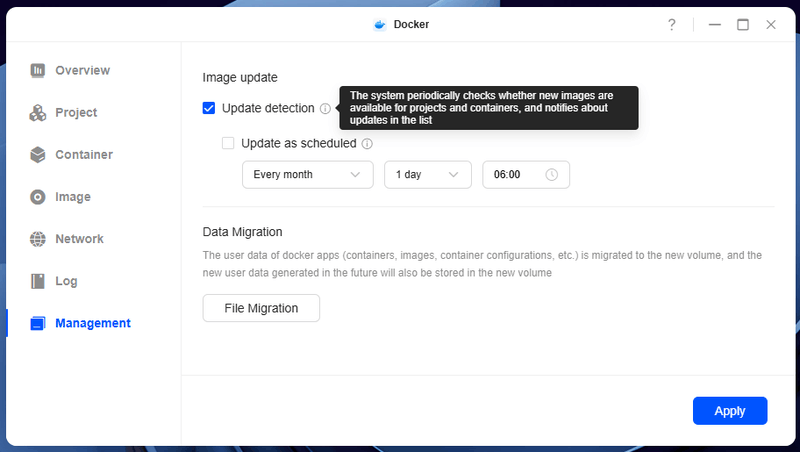Click the File Migration button

click(x=261, y=308)
